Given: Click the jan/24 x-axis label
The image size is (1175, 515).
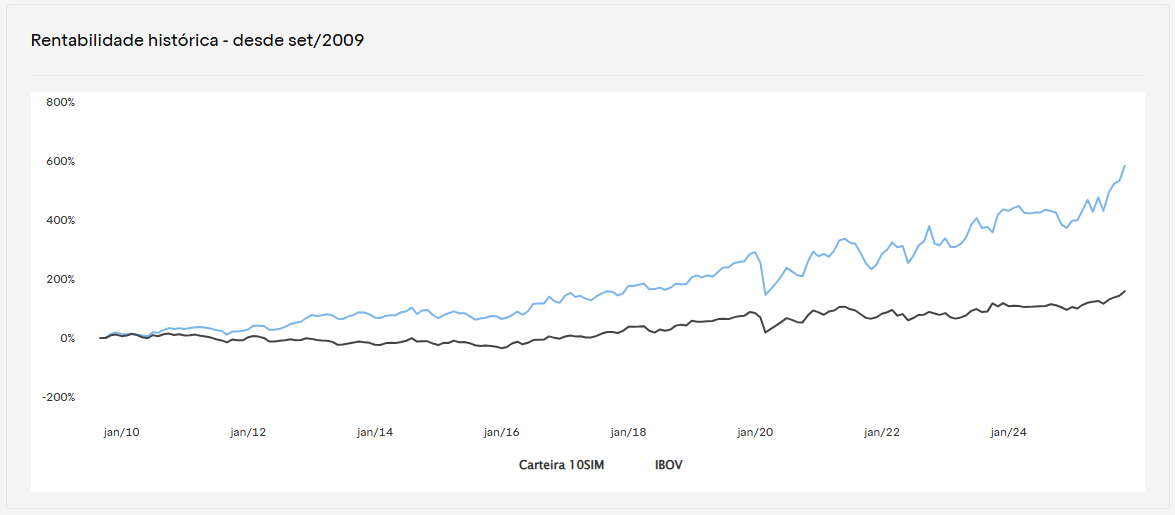Looking at the screenshot, I should point(1008,432).
